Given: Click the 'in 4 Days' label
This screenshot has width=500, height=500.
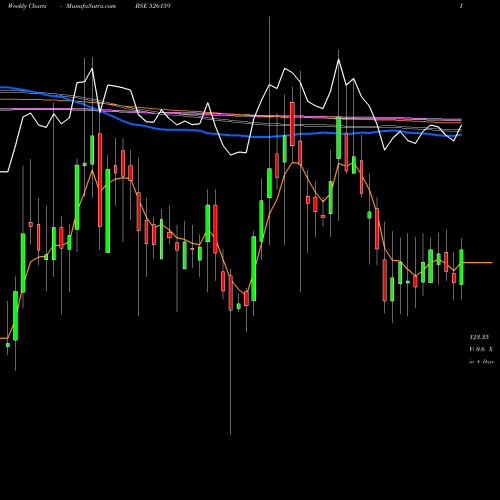Looking at the screenshot, I should [x=481, y=362].
